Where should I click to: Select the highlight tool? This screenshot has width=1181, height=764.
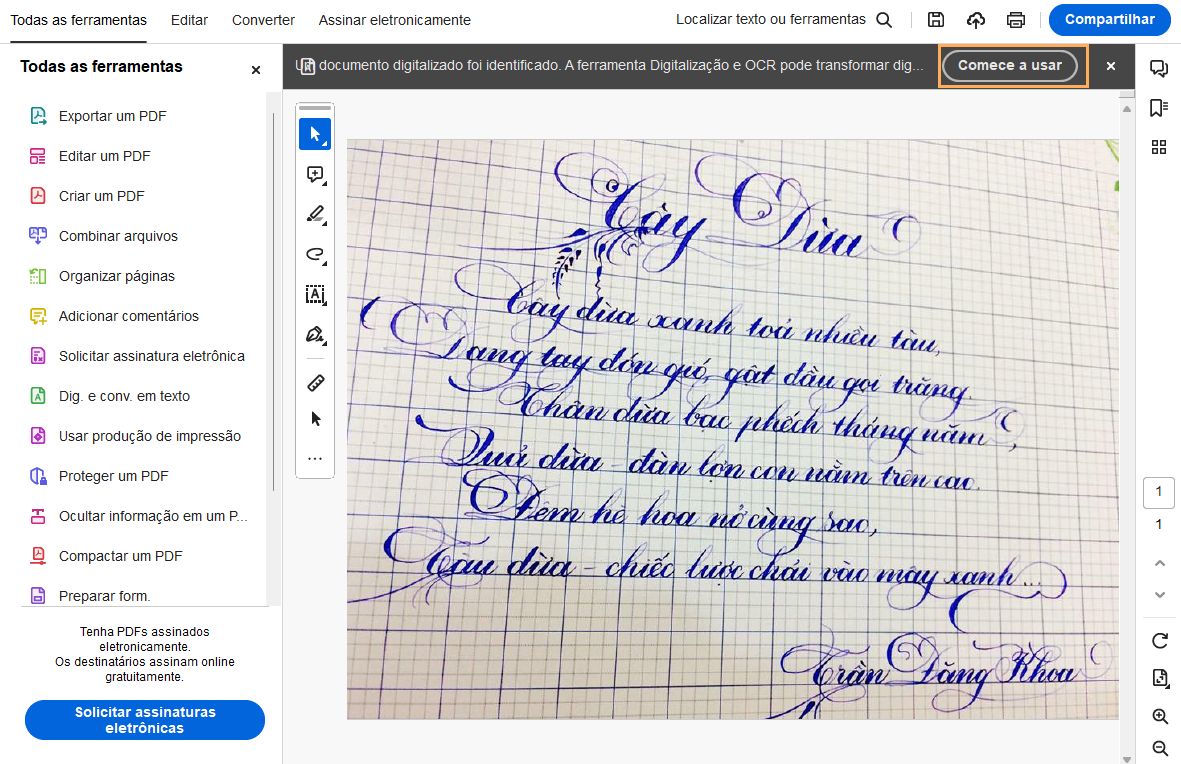[x=314, y=214]
